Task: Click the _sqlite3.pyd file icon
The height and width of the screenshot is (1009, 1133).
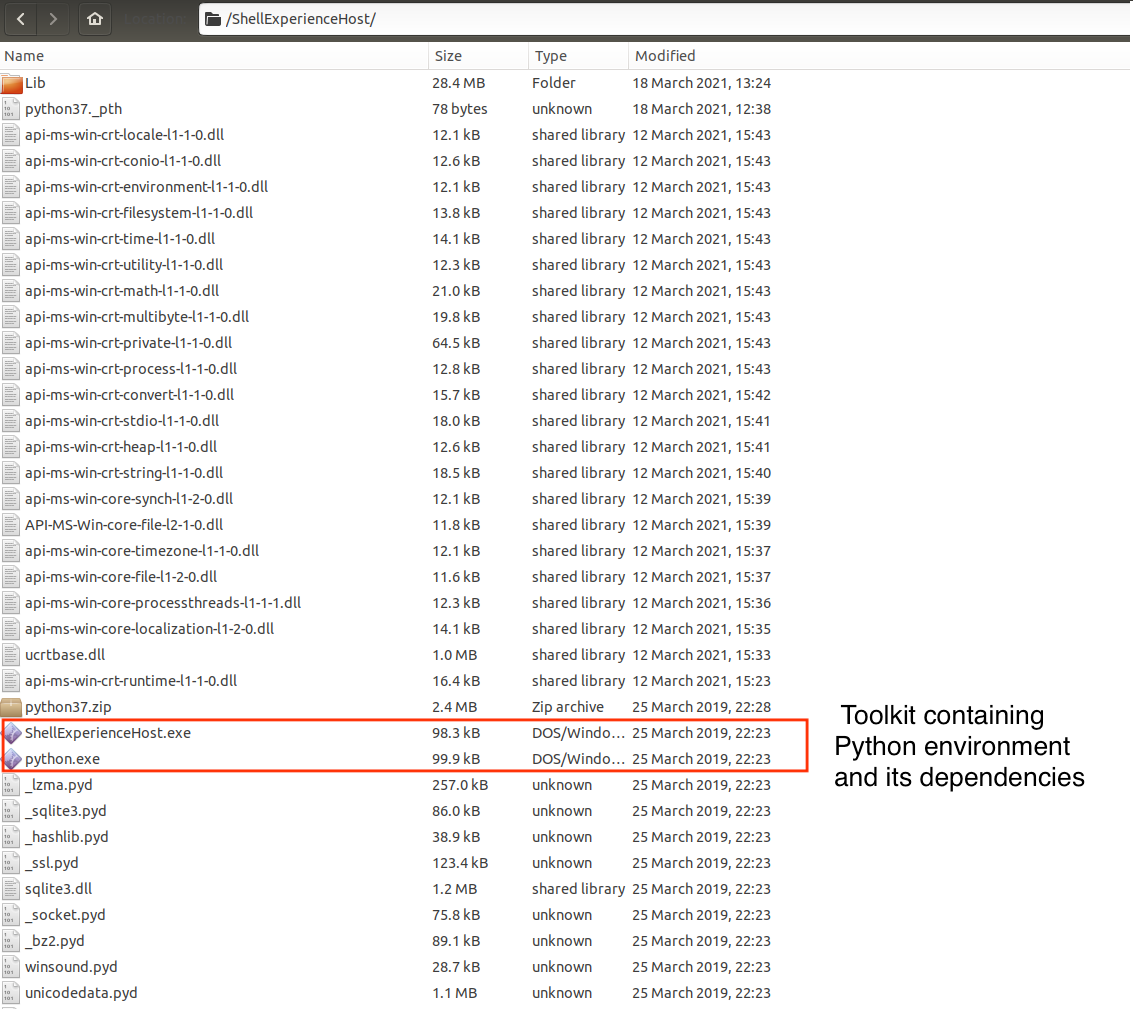Action: tap(11, 812)
